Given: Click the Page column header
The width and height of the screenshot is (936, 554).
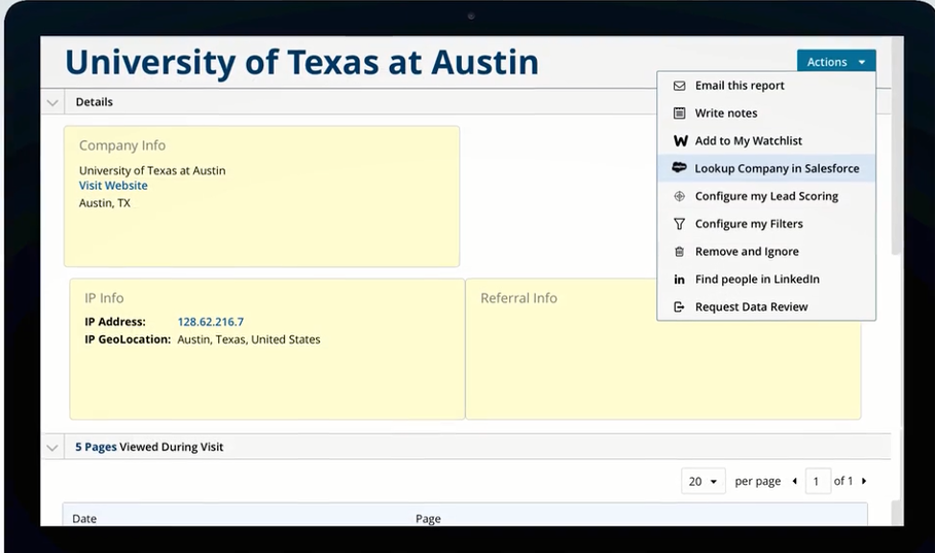Looking at the screenshot, I should click(x=428, y=518).
